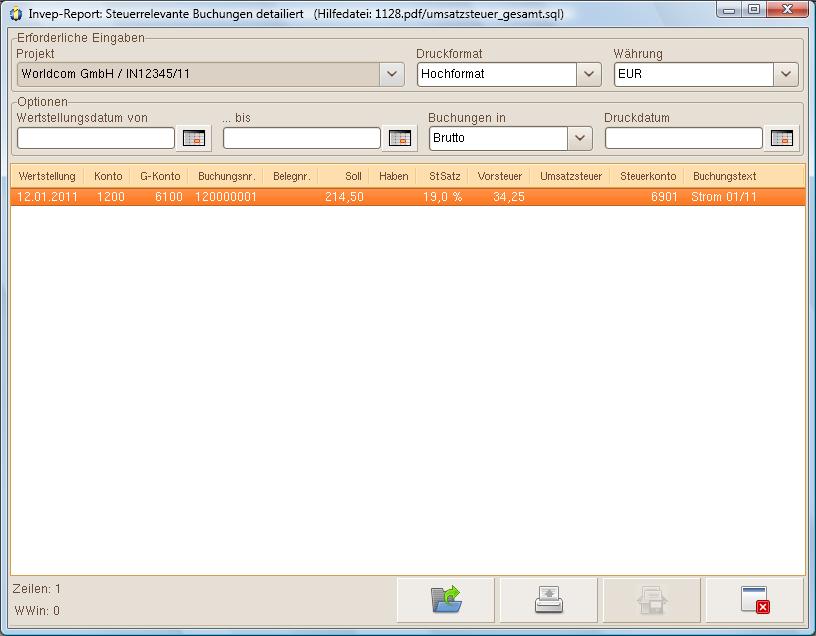
Task: Close the window via title bar X
Action: 787,10
